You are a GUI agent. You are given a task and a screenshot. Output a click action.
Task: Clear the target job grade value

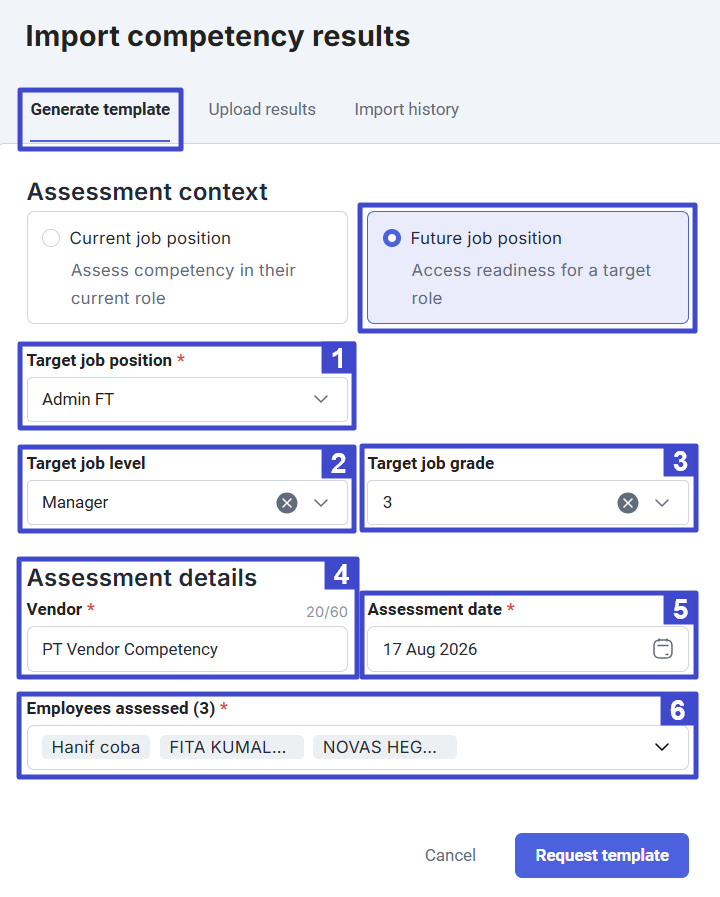(627, 503)
